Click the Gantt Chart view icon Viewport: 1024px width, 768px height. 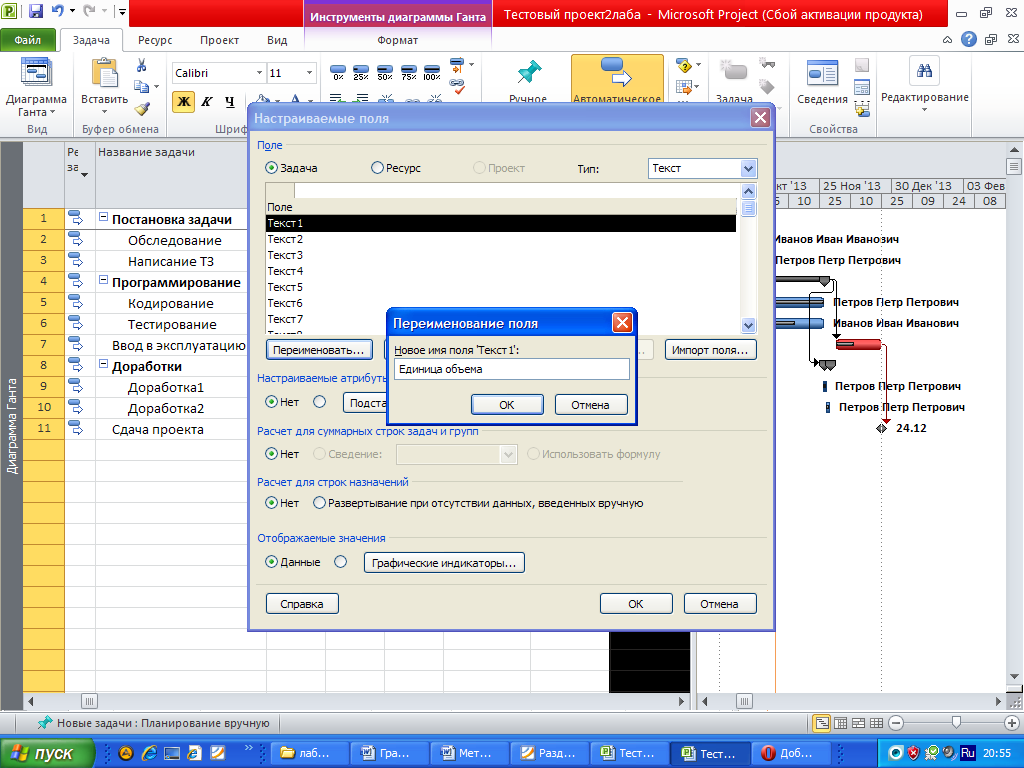coord(37,72)
